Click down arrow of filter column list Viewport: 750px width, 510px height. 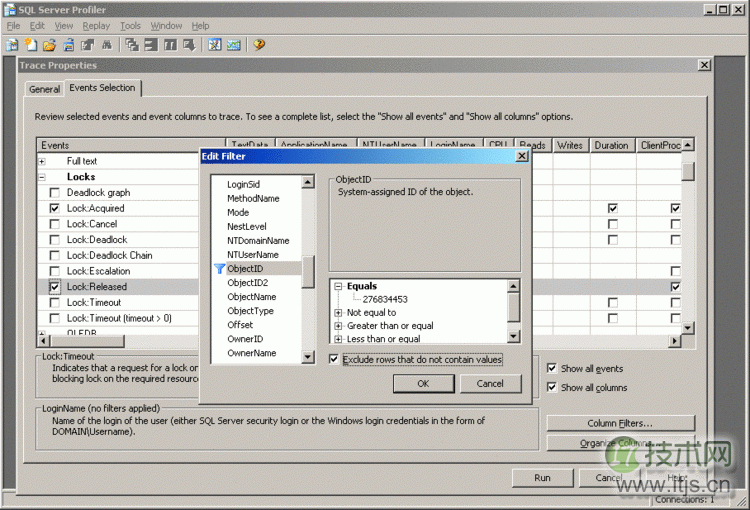(308, 357)
